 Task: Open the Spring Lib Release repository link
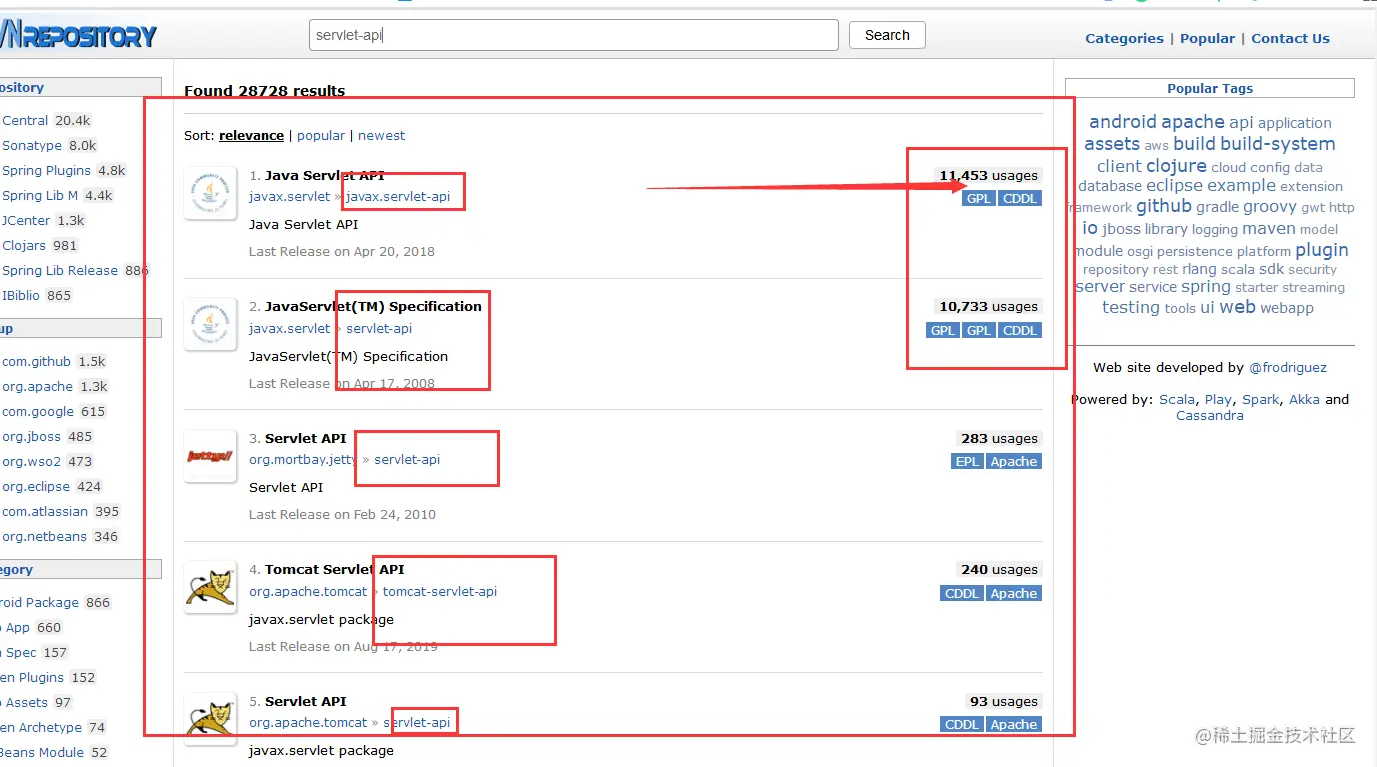click(x=60, y=270)
